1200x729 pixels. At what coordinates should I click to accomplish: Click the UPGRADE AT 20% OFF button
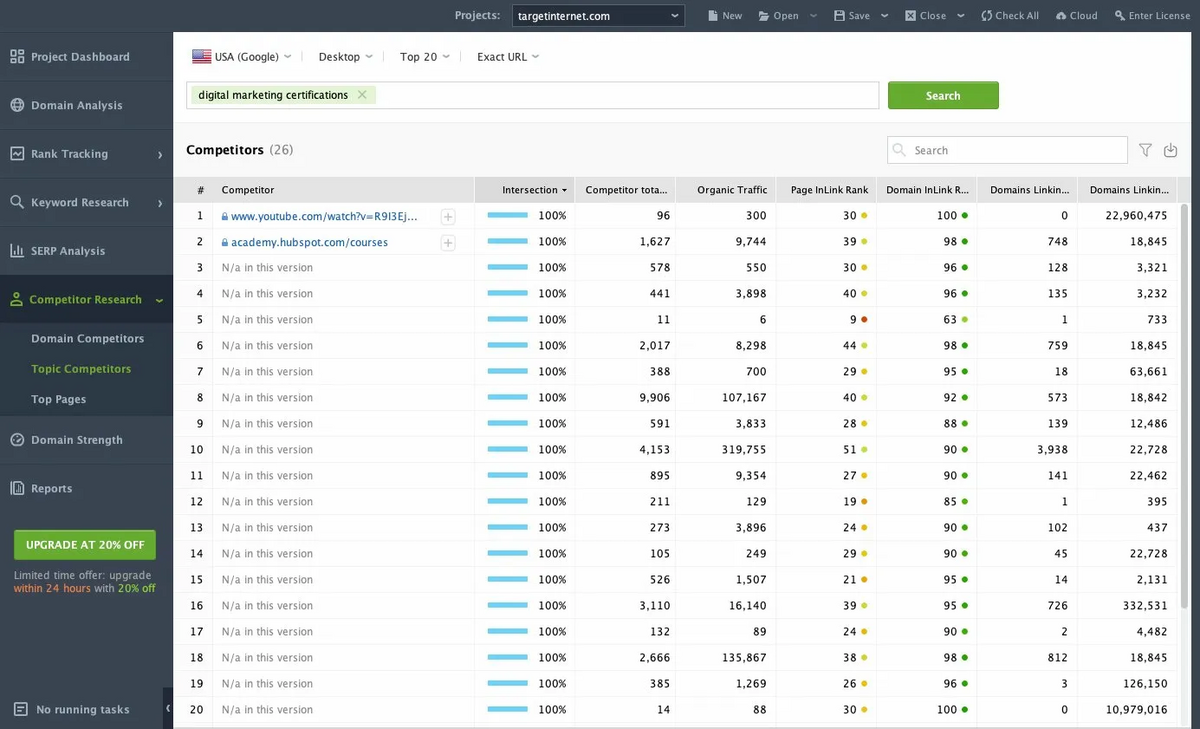(85, 545)
